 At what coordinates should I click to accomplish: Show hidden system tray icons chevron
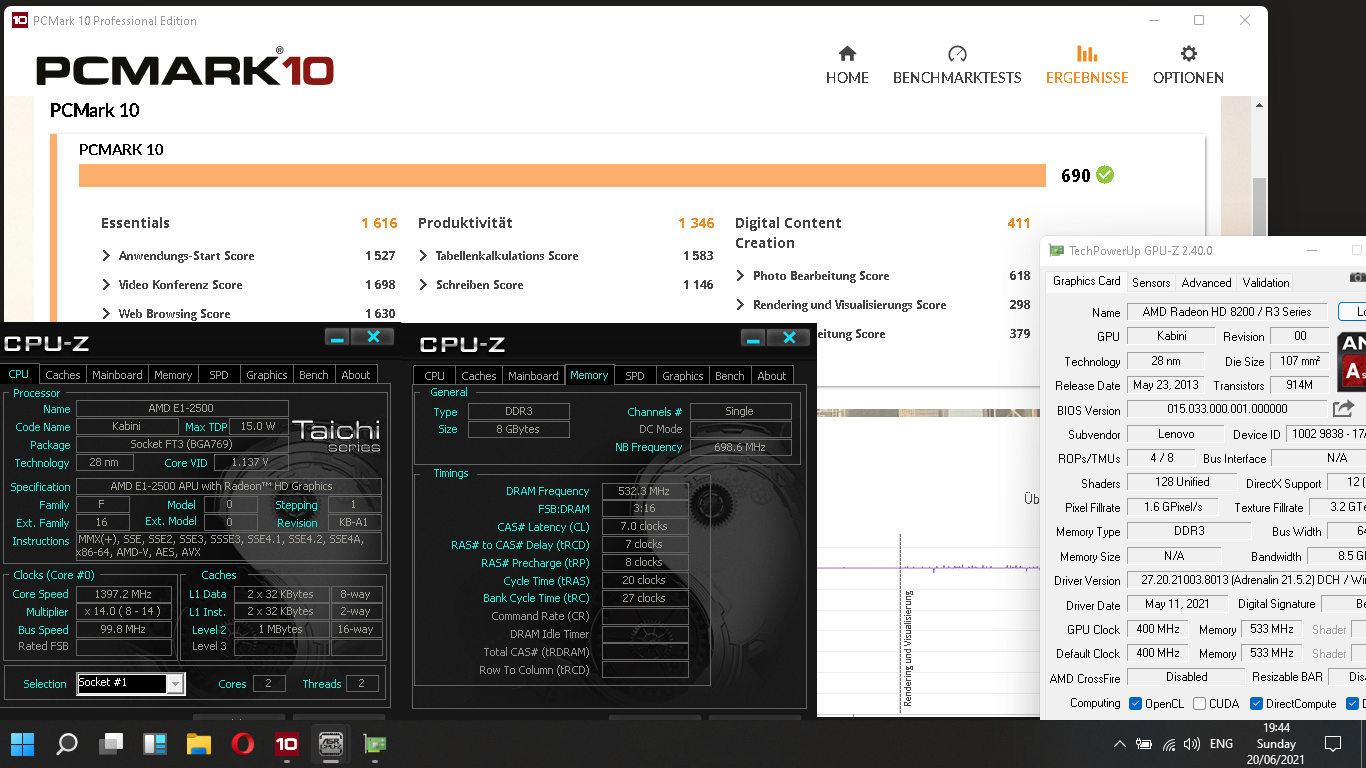point(1119,744)
